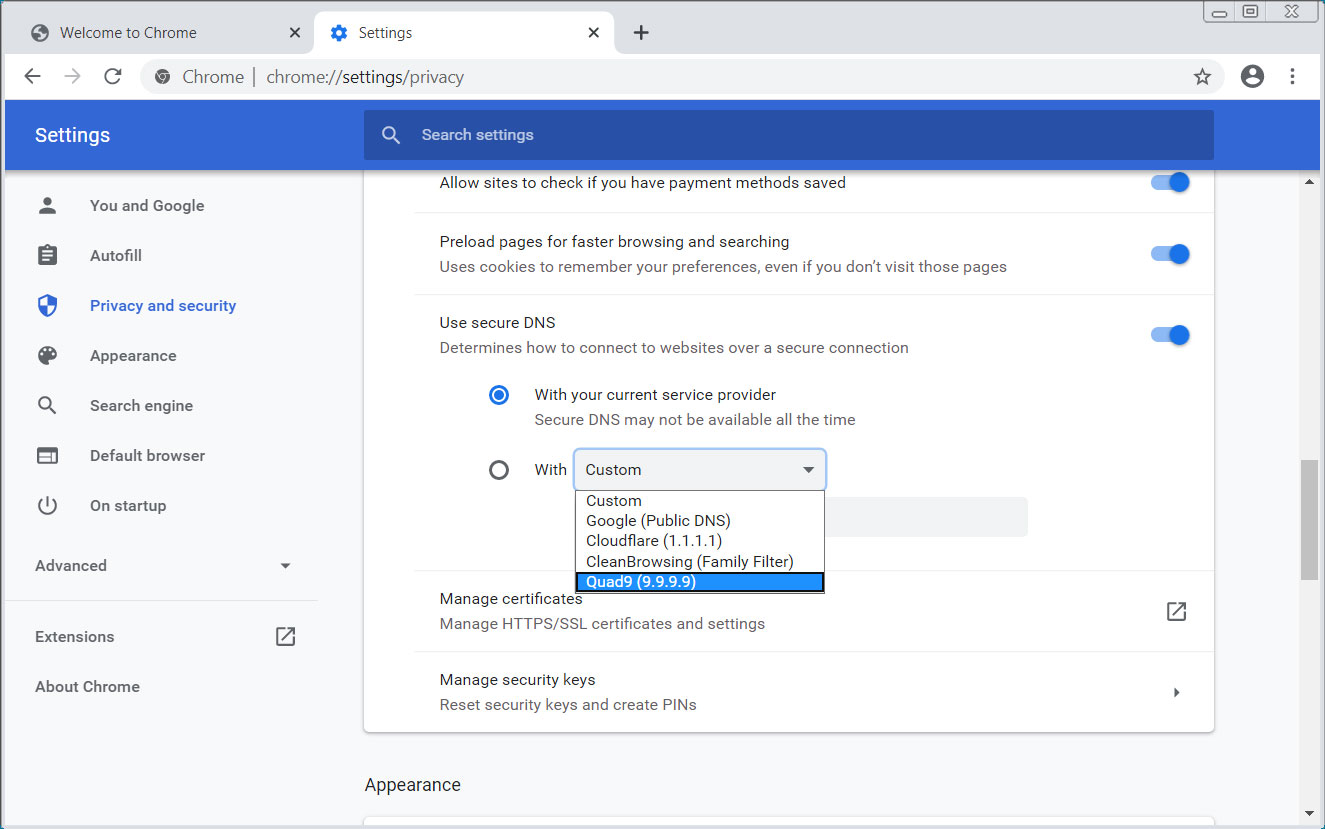Click the Autofill clipboard icon
The image size is (1325, 829).
point(47,255)
